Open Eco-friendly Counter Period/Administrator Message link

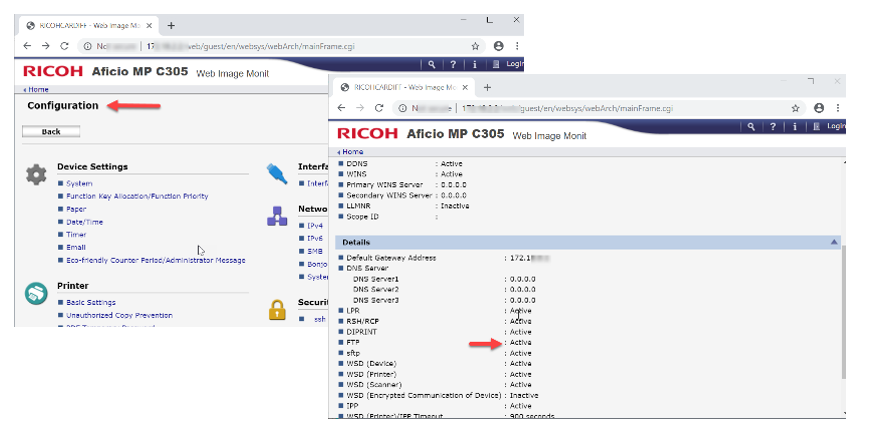pyautogui.click(x=156, y=260)
